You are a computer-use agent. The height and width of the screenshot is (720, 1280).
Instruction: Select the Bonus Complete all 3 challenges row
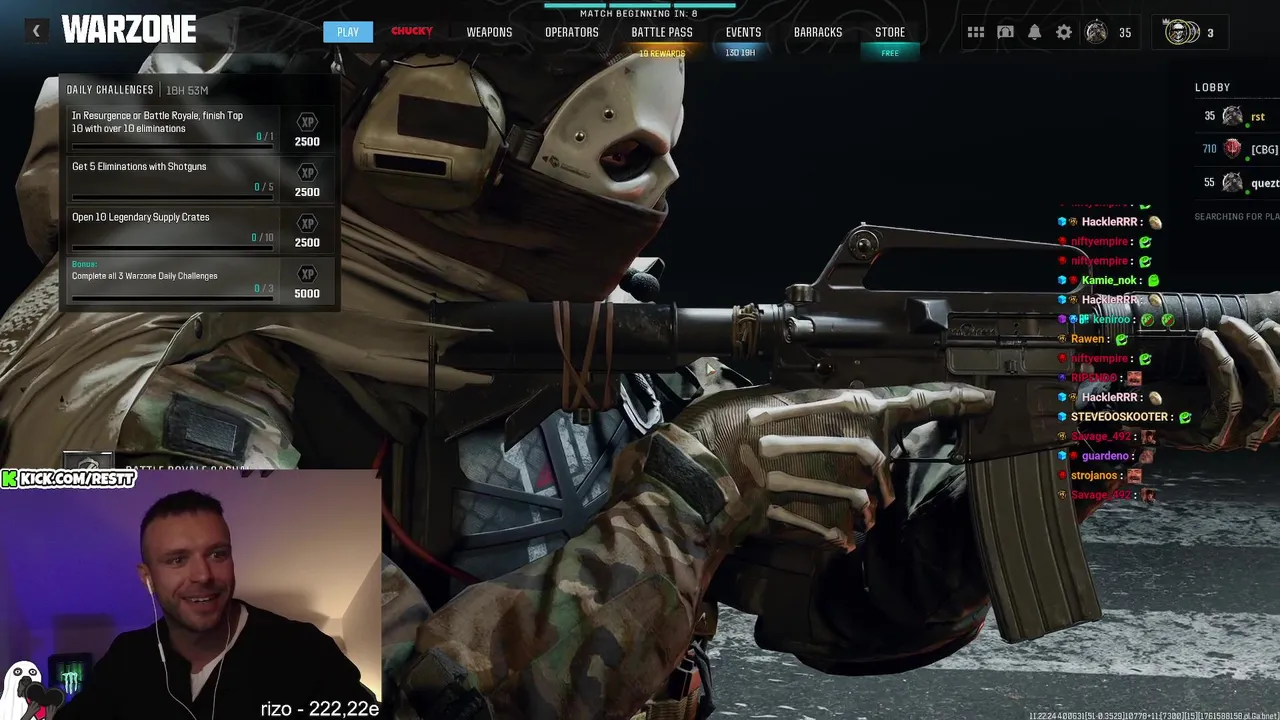pyautogui.click(x=200, y=281)
